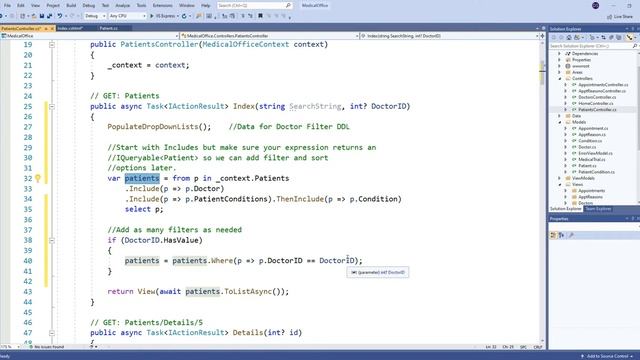The image size is (640, 360).
Task: Select Dependencies node in Solution Explorer
Action: click(x=584, y=53)
